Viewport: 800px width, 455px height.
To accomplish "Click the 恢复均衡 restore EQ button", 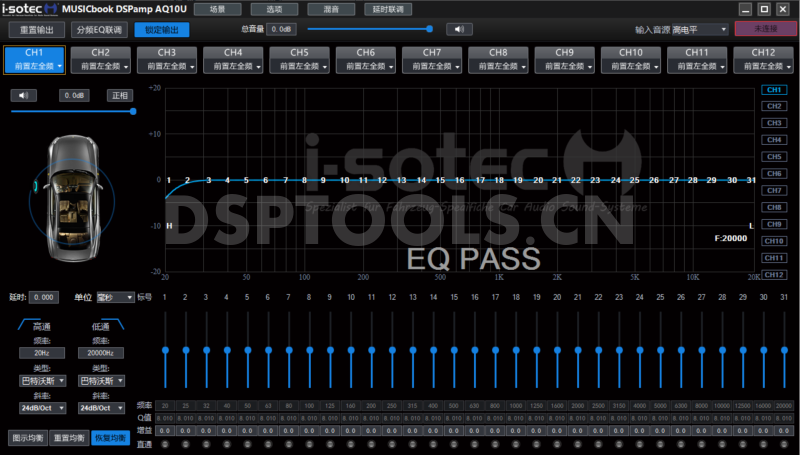I will click(x=111, y=438).
